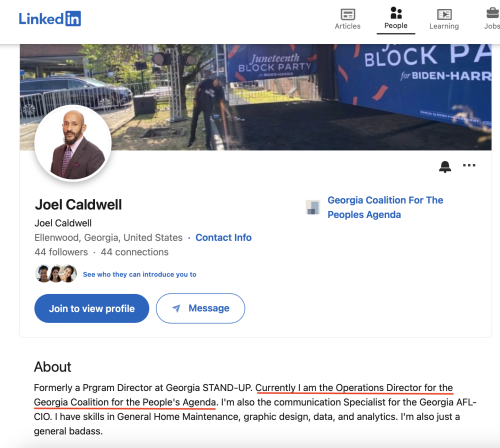
Task: Click the LinkedIn logo
Action: [50, 19]
